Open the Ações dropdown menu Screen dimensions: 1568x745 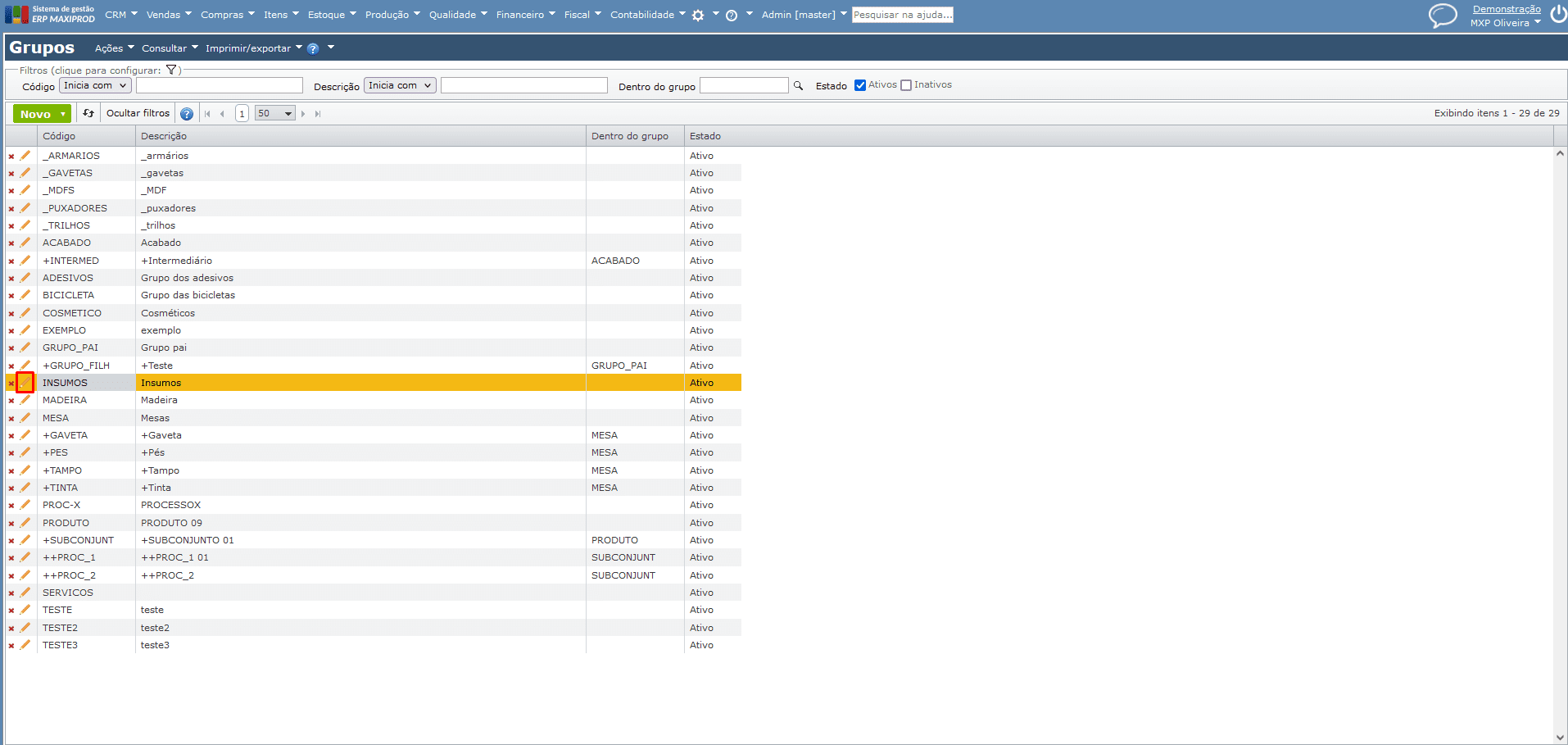(x=114, y=48)
